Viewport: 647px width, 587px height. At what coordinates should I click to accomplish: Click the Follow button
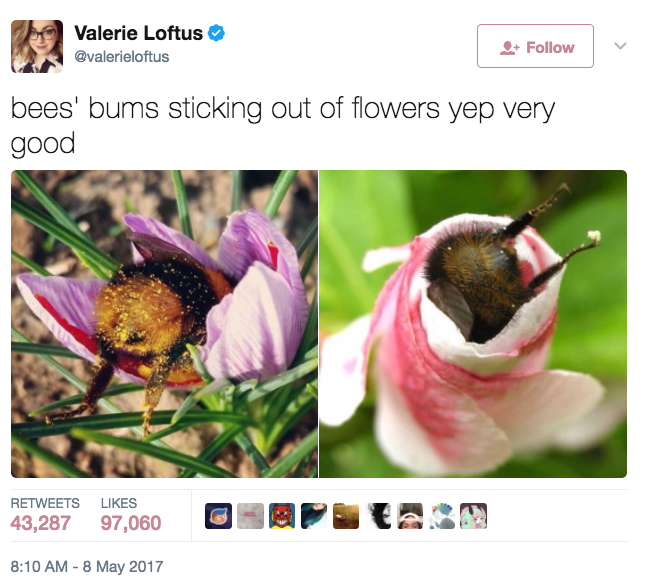(535, 46)
